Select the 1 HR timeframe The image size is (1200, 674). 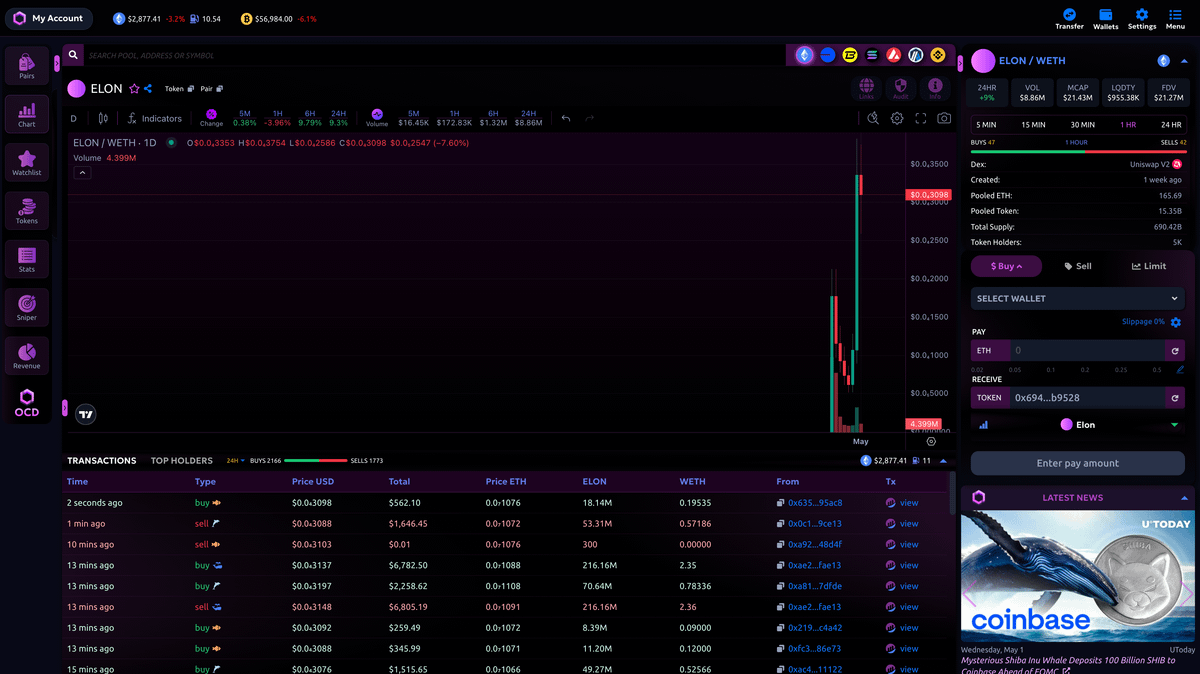tap(1128, 125)
